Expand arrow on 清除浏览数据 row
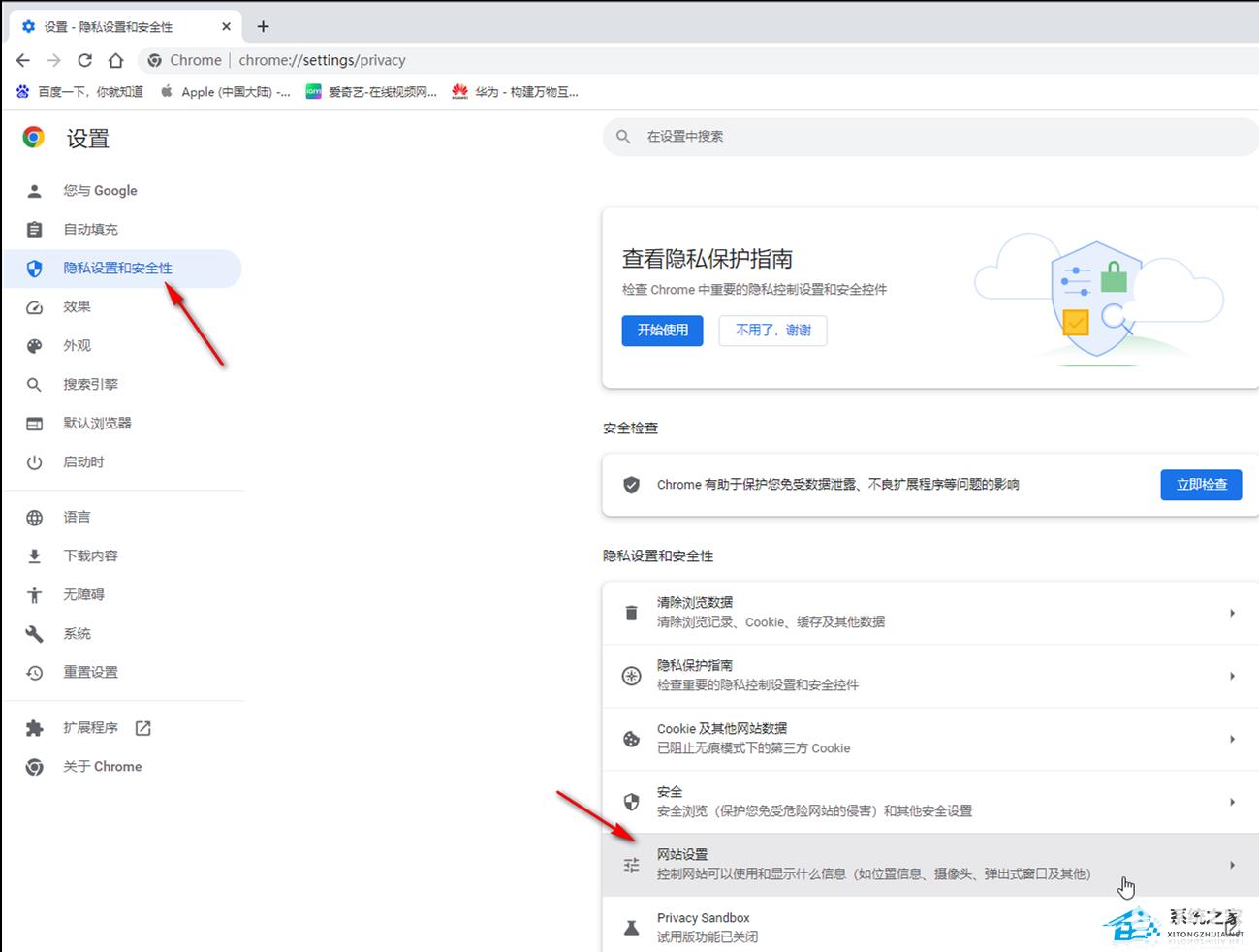The width and height of the screenshot is (1259, 952). (1232, 613)
